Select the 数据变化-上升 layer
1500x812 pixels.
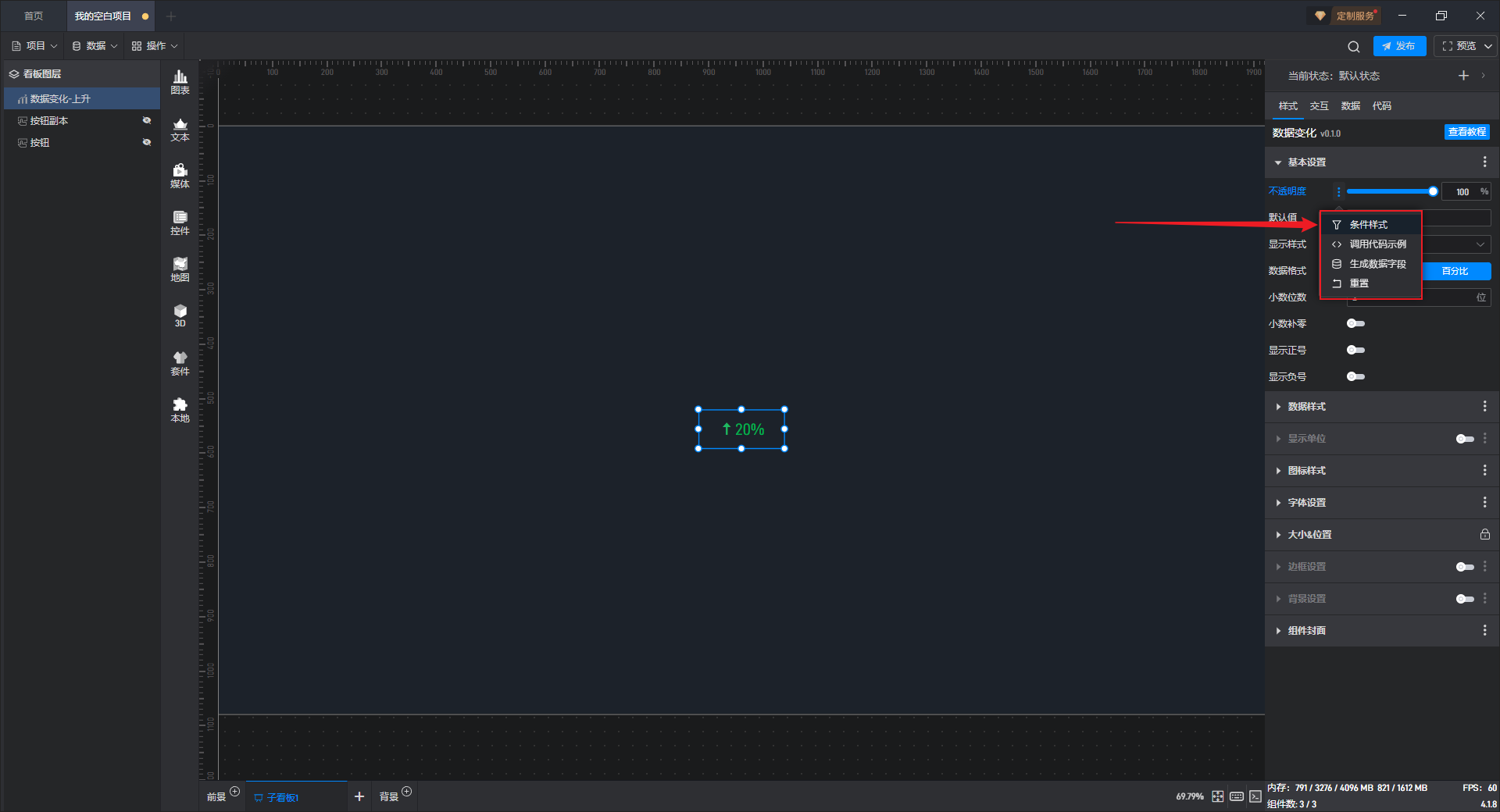click(x=82, y=98)
